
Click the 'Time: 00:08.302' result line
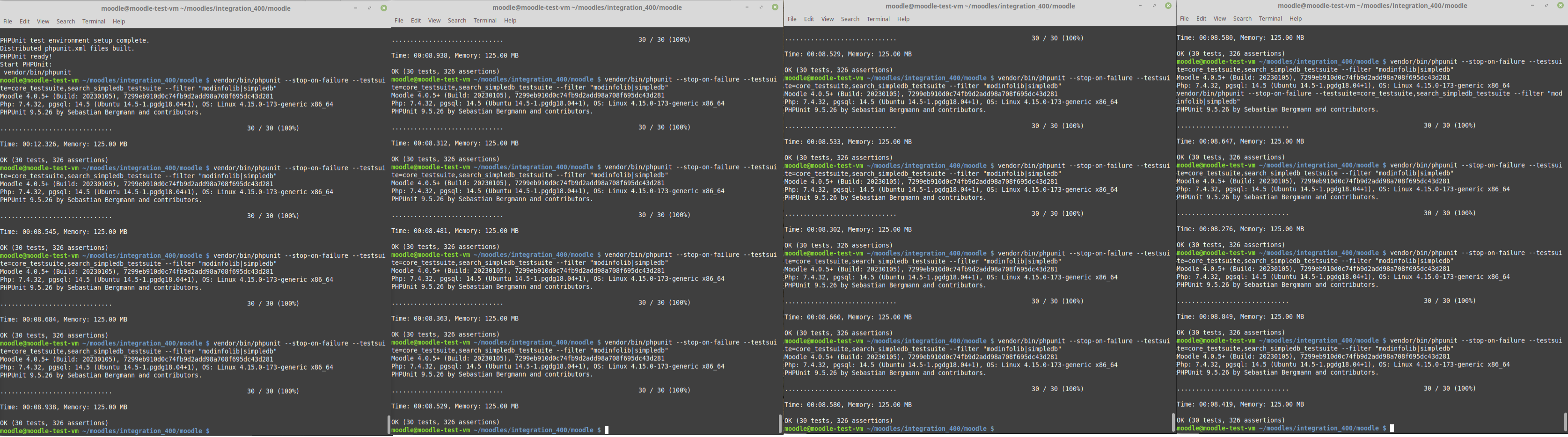click(849, 229)
